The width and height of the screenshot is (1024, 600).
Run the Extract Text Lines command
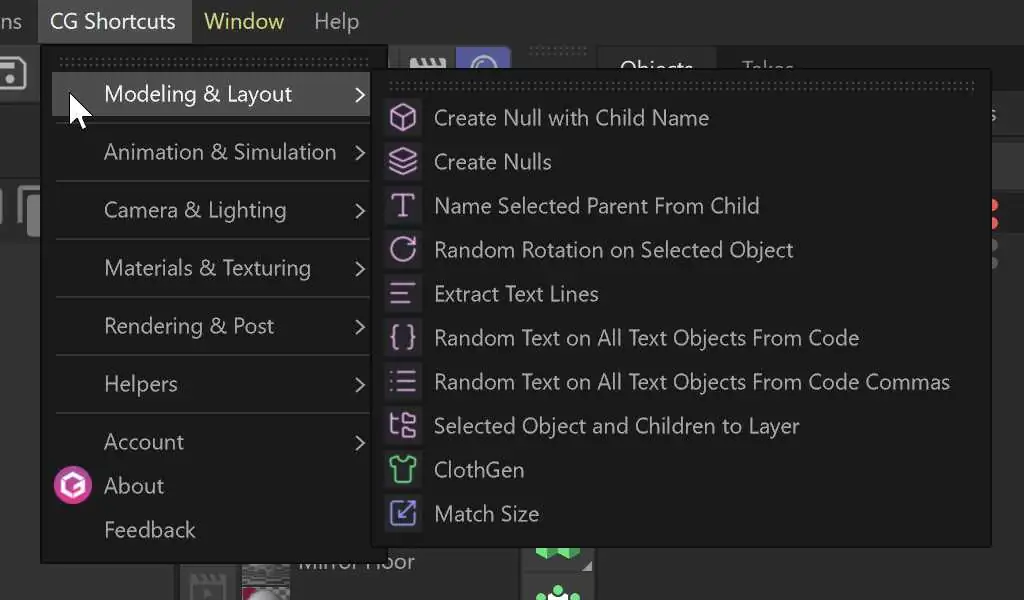point(682,294)
